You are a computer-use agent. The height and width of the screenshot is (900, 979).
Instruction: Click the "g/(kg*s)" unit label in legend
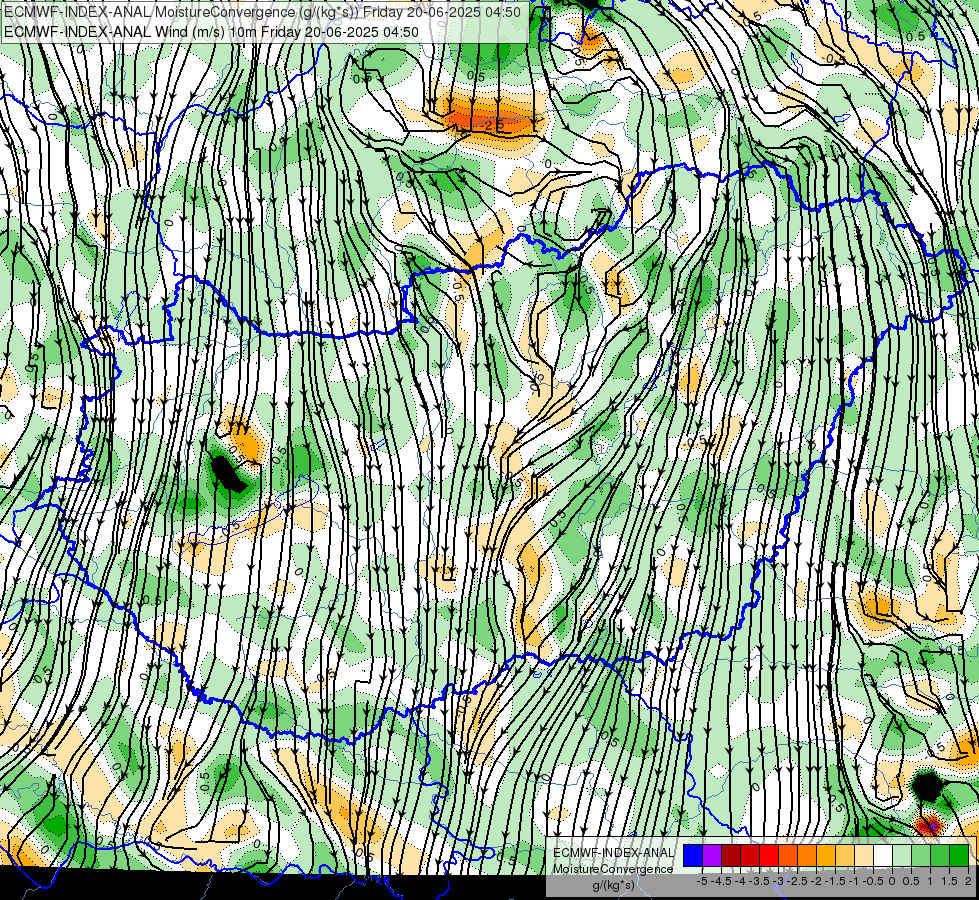pos(613,885)
